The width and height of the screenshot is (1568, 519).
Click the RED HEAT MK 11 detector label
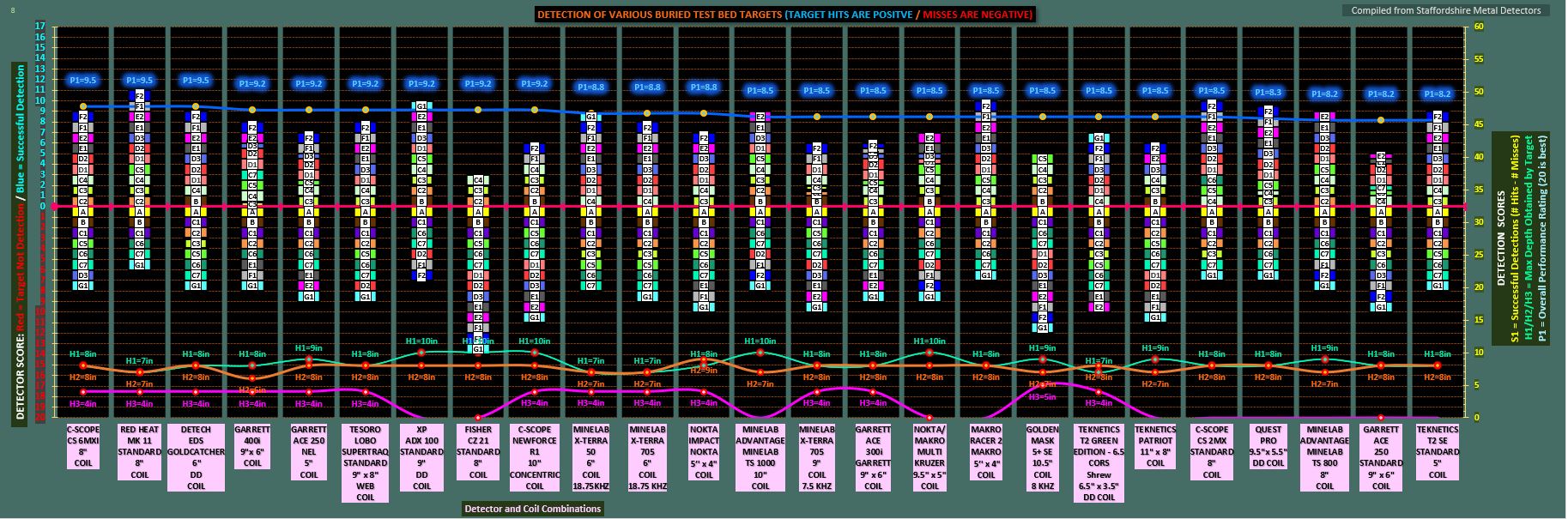pyautogui.click(x=140, y=451)
